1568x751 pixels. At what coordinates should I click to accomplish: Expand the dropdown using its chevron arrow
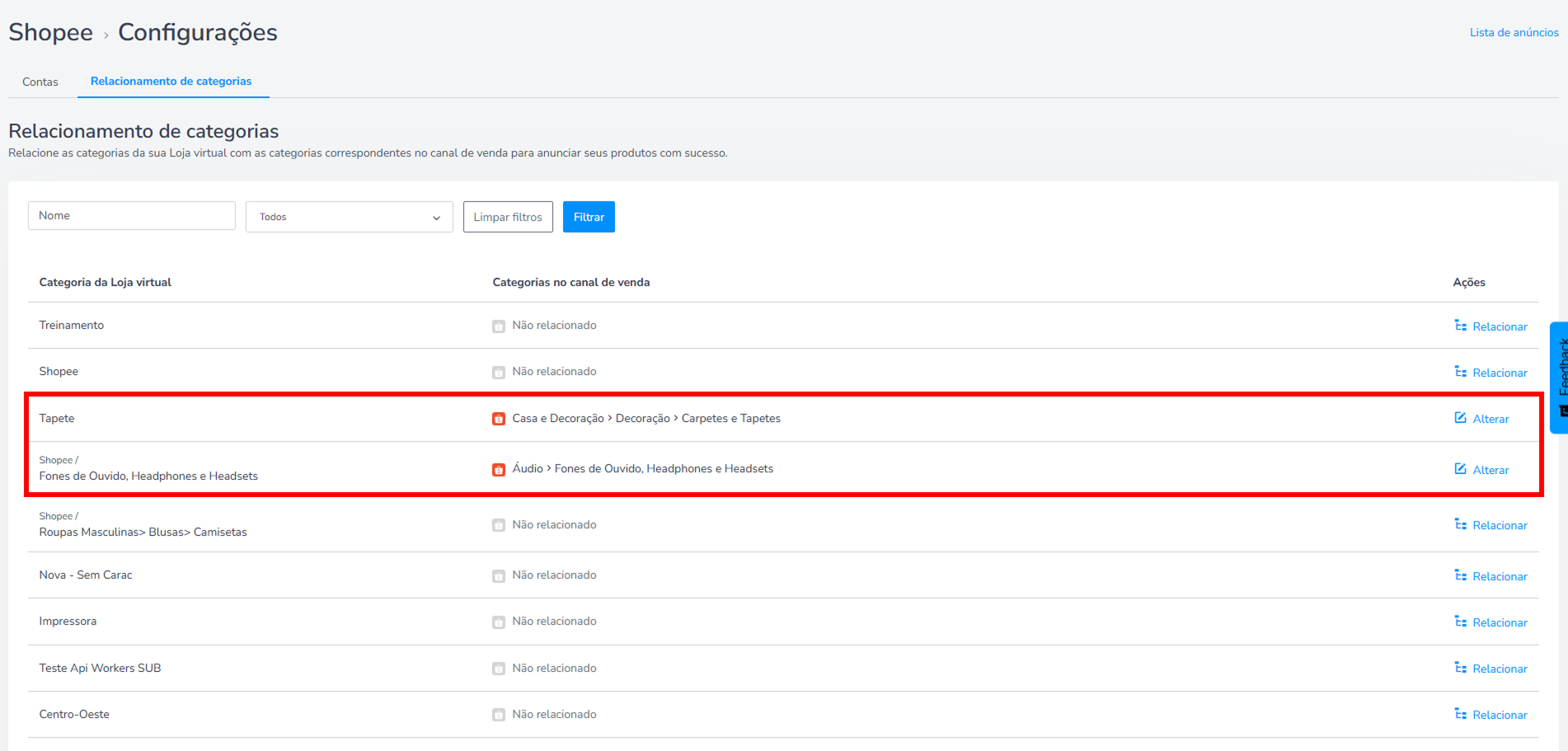pyautogui.click(x=436, y=218)
